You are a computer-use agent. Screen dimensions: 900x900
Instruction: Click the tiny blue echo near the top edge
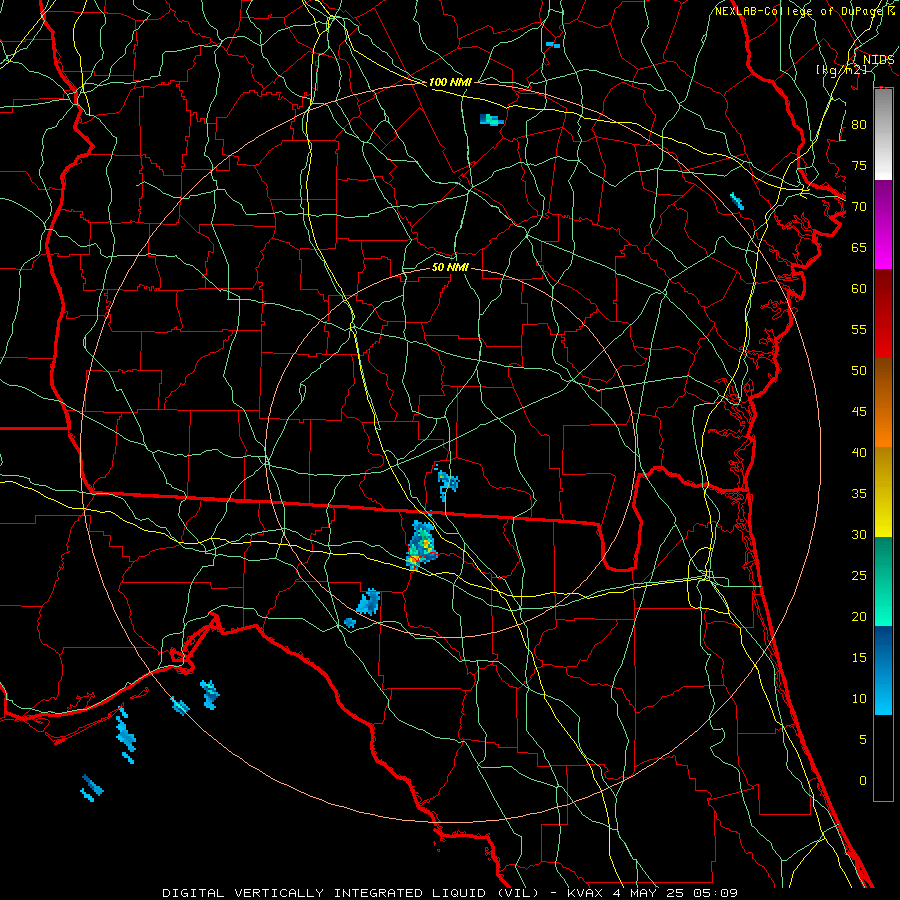553,44
